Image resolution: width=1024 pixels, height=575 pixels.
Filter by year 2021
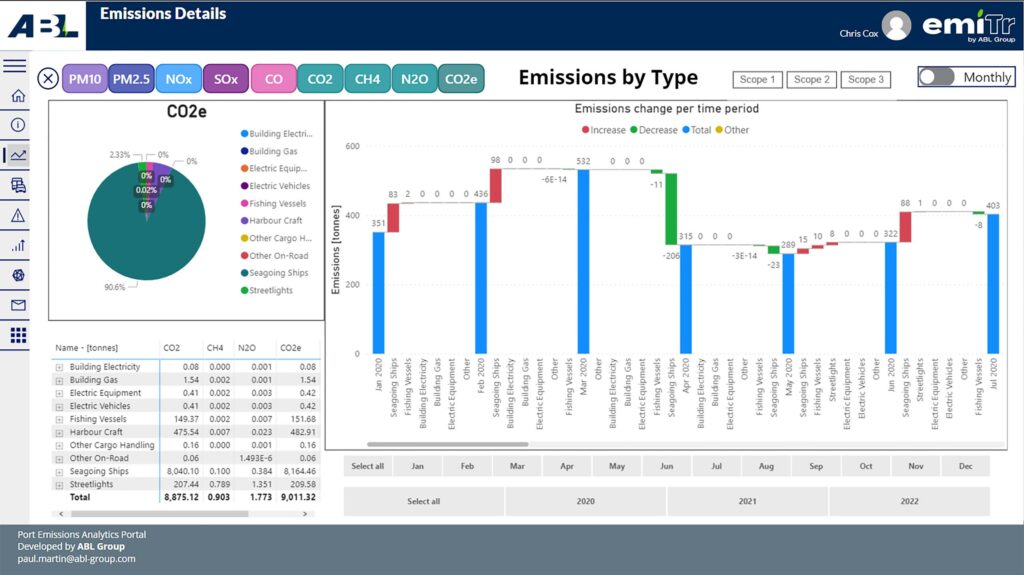click(747, 501)
